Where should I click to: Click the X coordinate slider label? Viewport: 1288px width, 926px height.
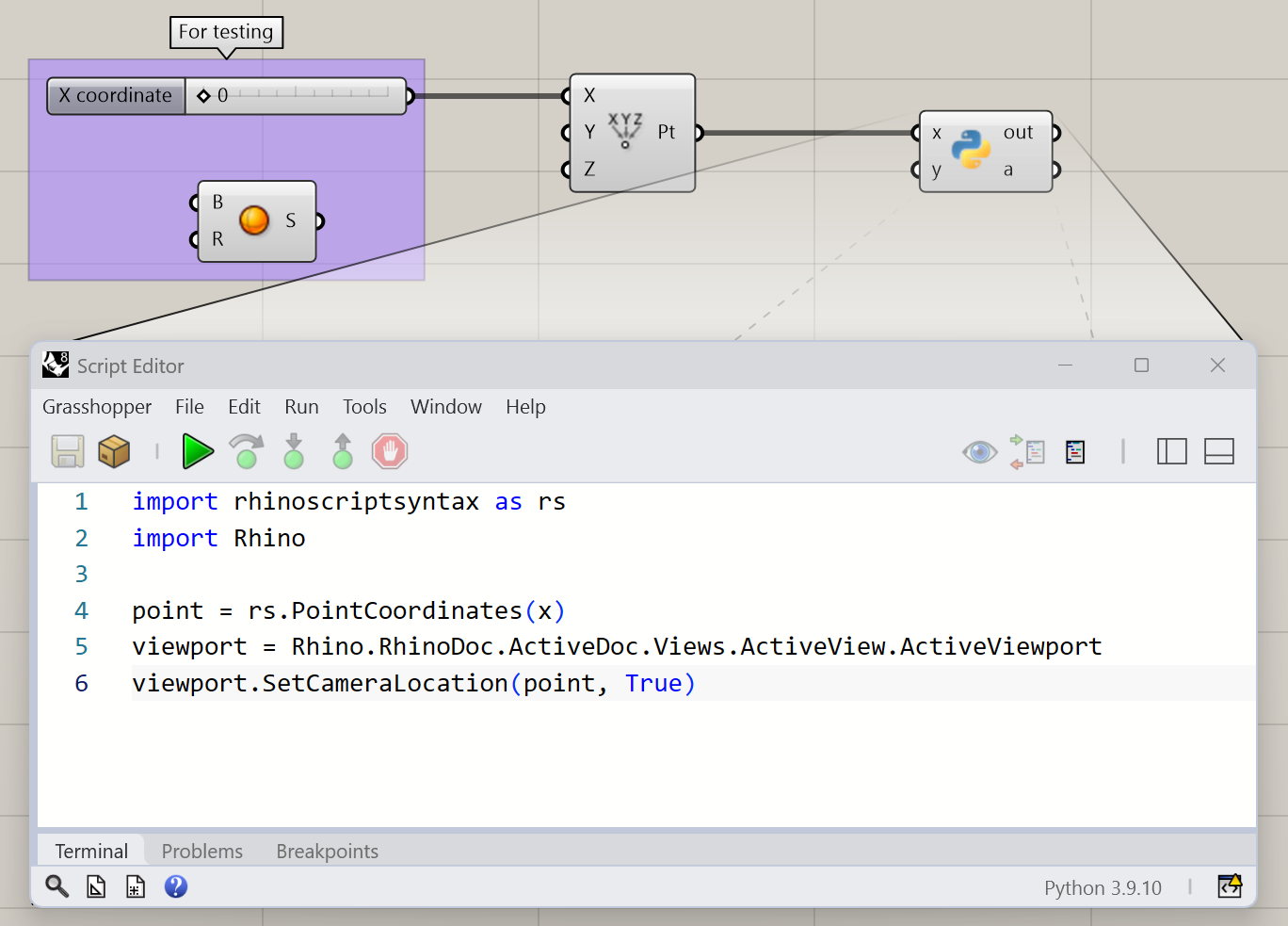(x=115, y=95)
